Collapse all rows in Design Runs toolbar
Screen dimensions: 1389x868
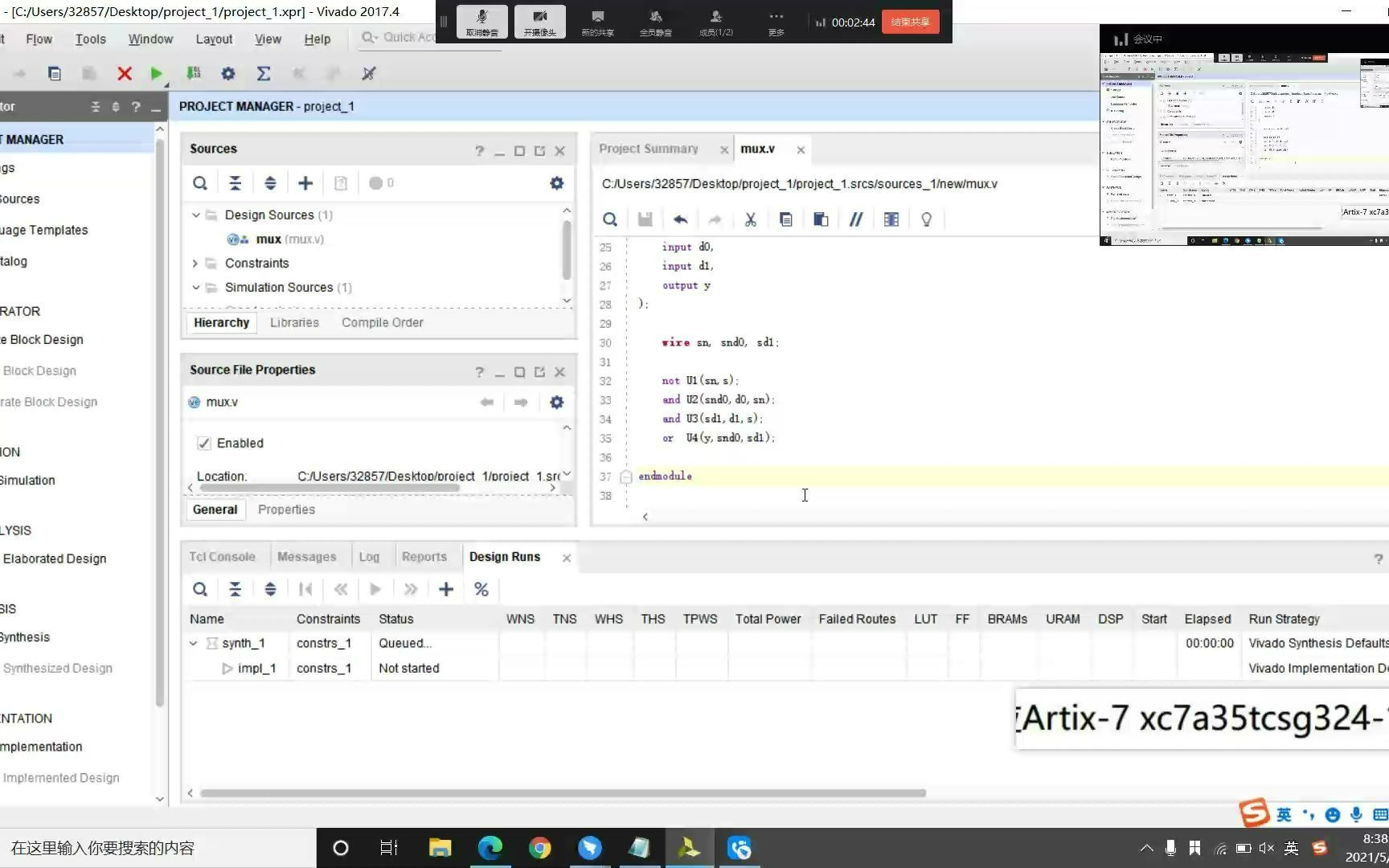pos(235,589)
